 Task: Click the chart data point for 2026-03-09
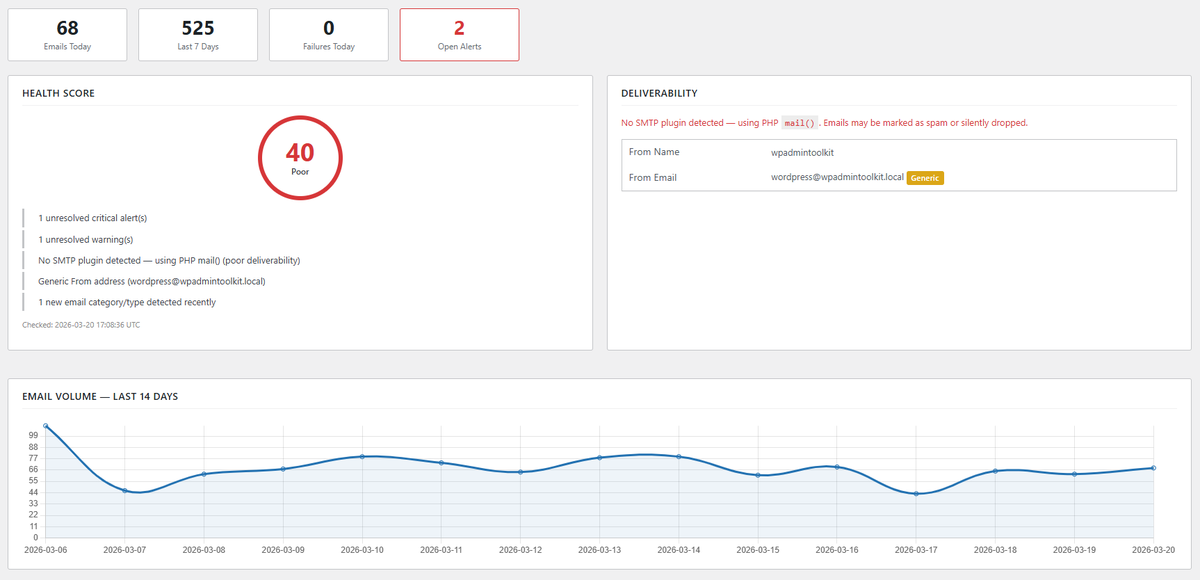[283, 469]
